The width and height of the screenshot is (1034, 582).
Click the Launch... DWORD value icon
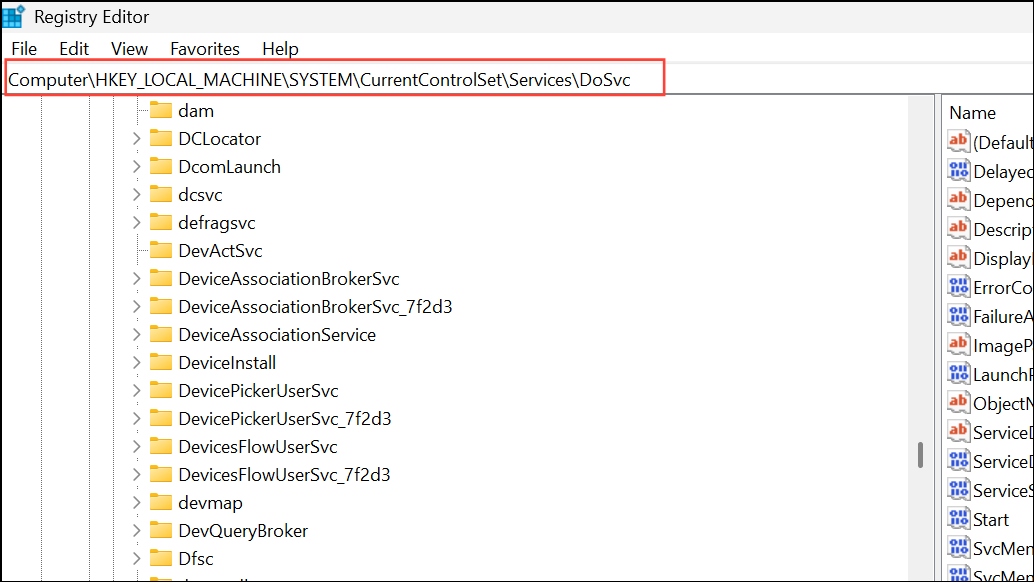tap(959, 373)
